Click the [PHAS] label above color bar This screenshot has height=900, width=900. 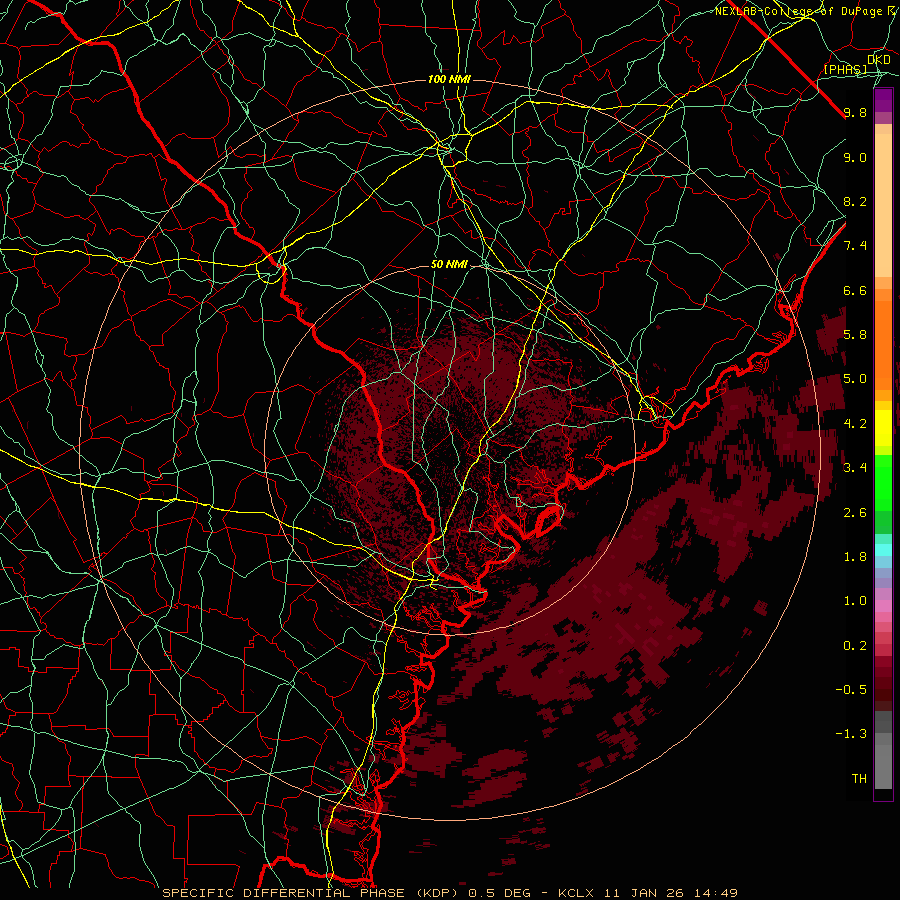point(845,70)
